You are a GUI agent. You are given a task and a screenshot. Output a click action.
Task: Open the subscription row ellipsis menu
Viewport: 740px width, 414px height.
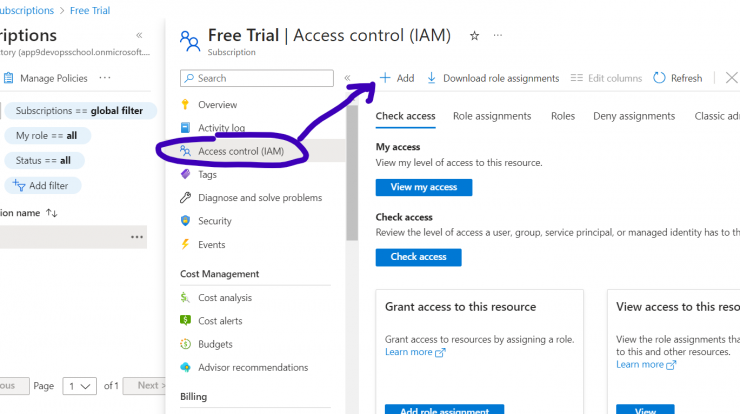point(137,237)
